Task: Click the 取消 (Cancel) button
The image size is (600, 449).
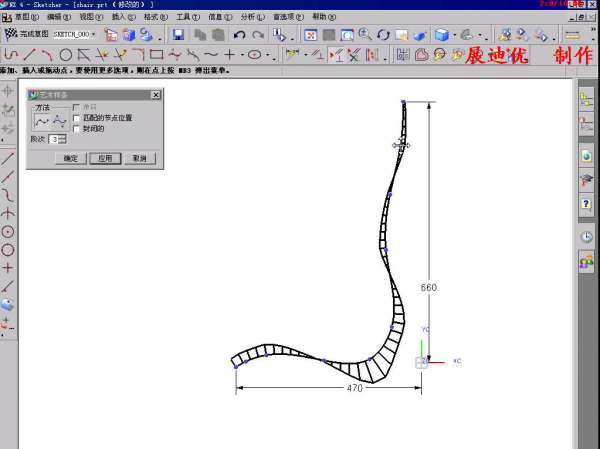Action: tap(138, 158)
